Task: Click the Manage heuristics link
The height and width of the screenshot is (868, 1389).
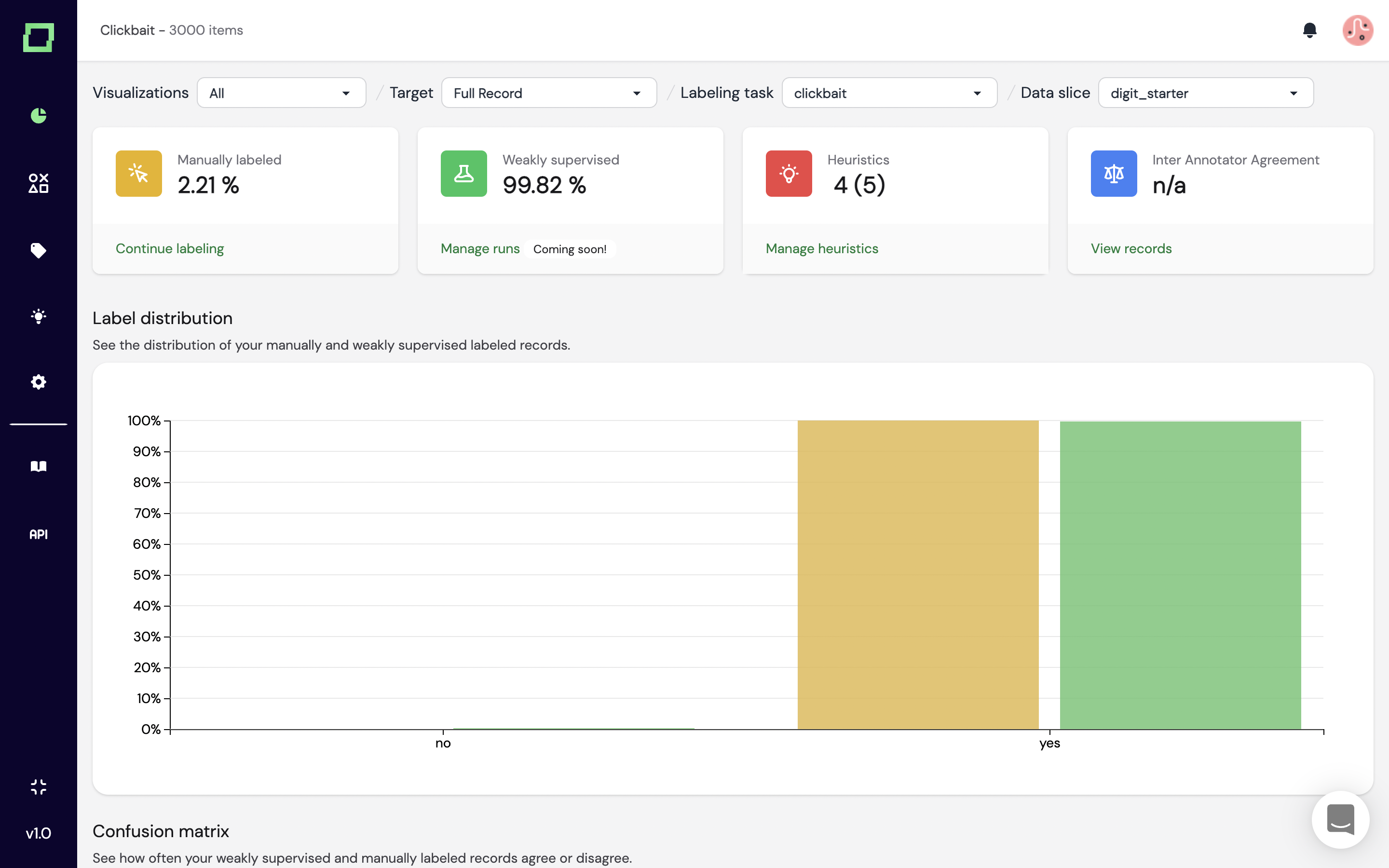Action: point(821,248)
